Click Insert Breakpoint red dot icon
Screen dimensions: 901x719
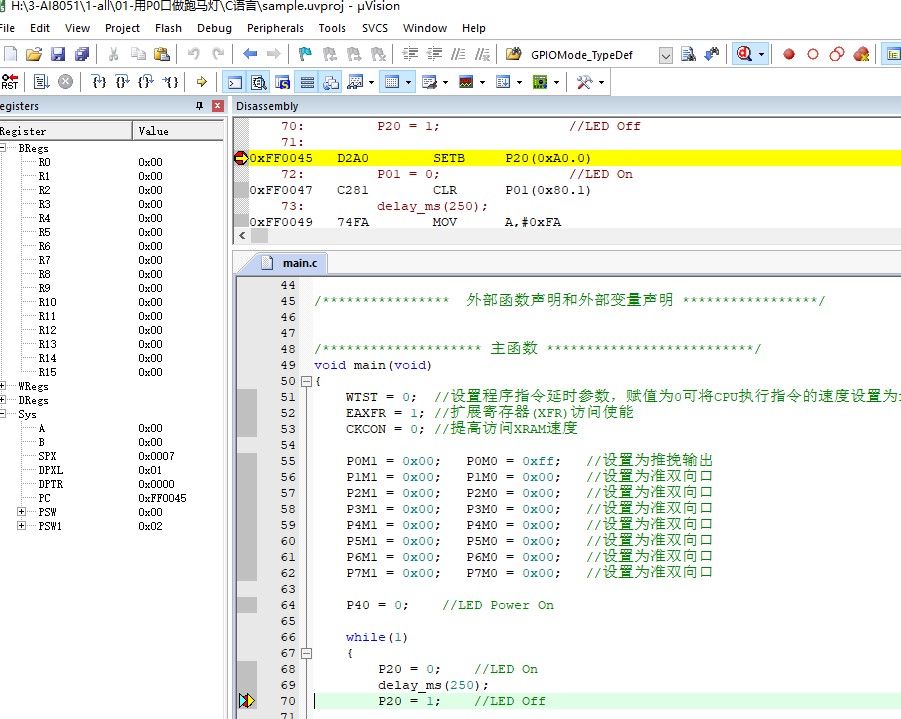tap(789, 54)
